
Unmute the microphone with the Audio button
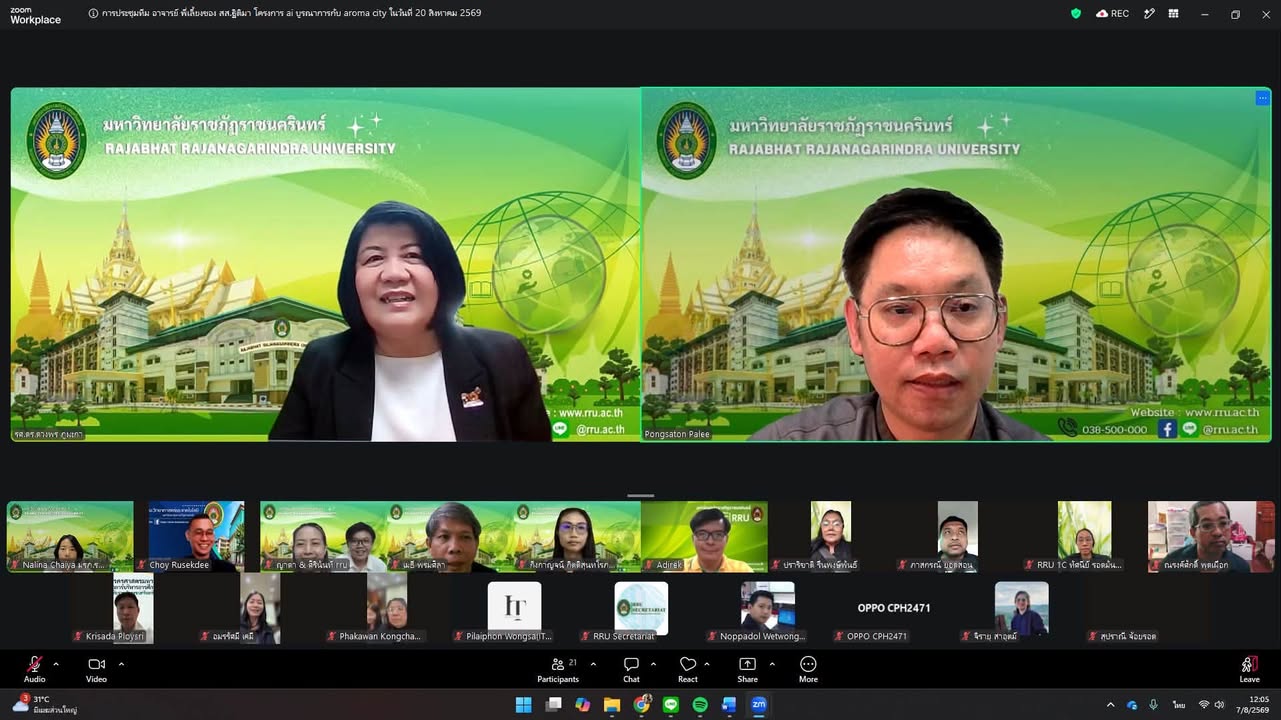[x=35, y=670]
